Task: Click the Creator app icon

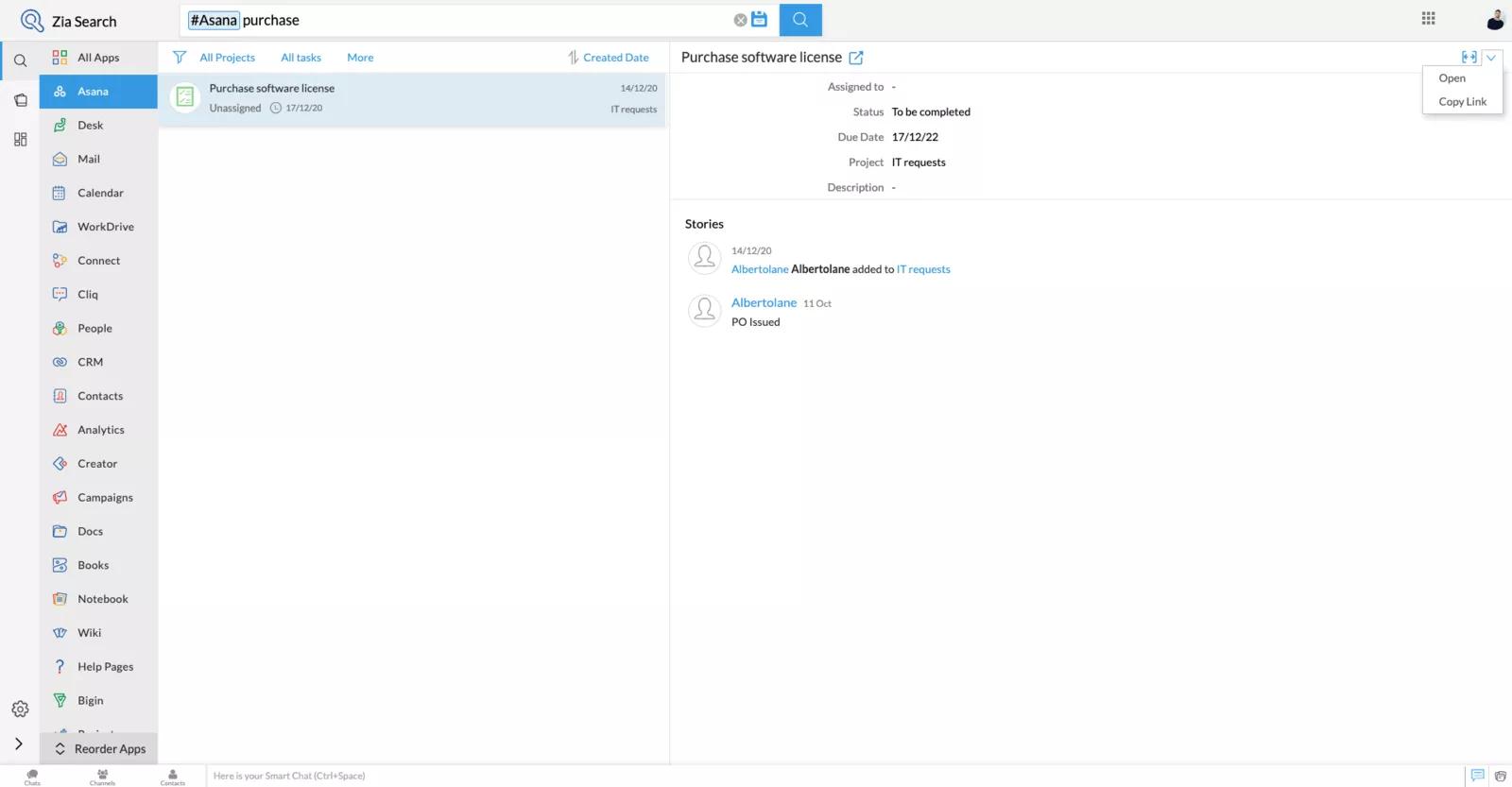Action: tap(60, 464)
